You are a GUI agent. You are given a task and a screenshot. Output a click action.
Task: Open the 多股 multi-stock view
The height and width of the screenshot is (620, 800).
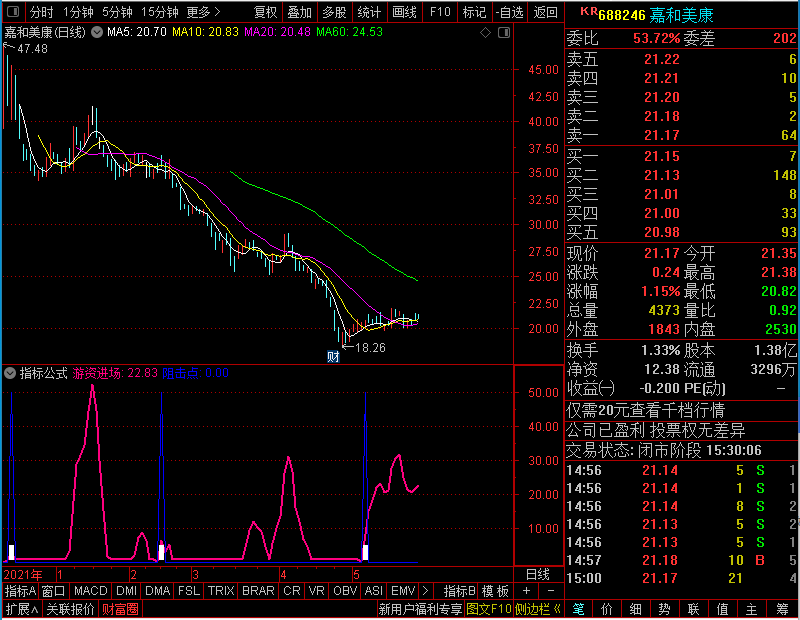point(334,12)
